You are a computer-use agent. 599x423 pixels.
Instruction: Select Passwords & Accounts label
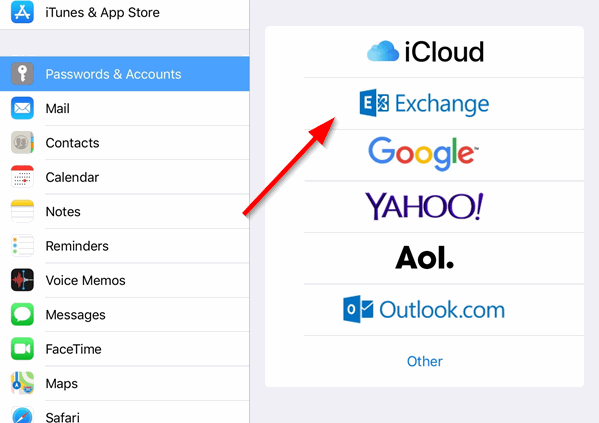[x=113, y=74]
